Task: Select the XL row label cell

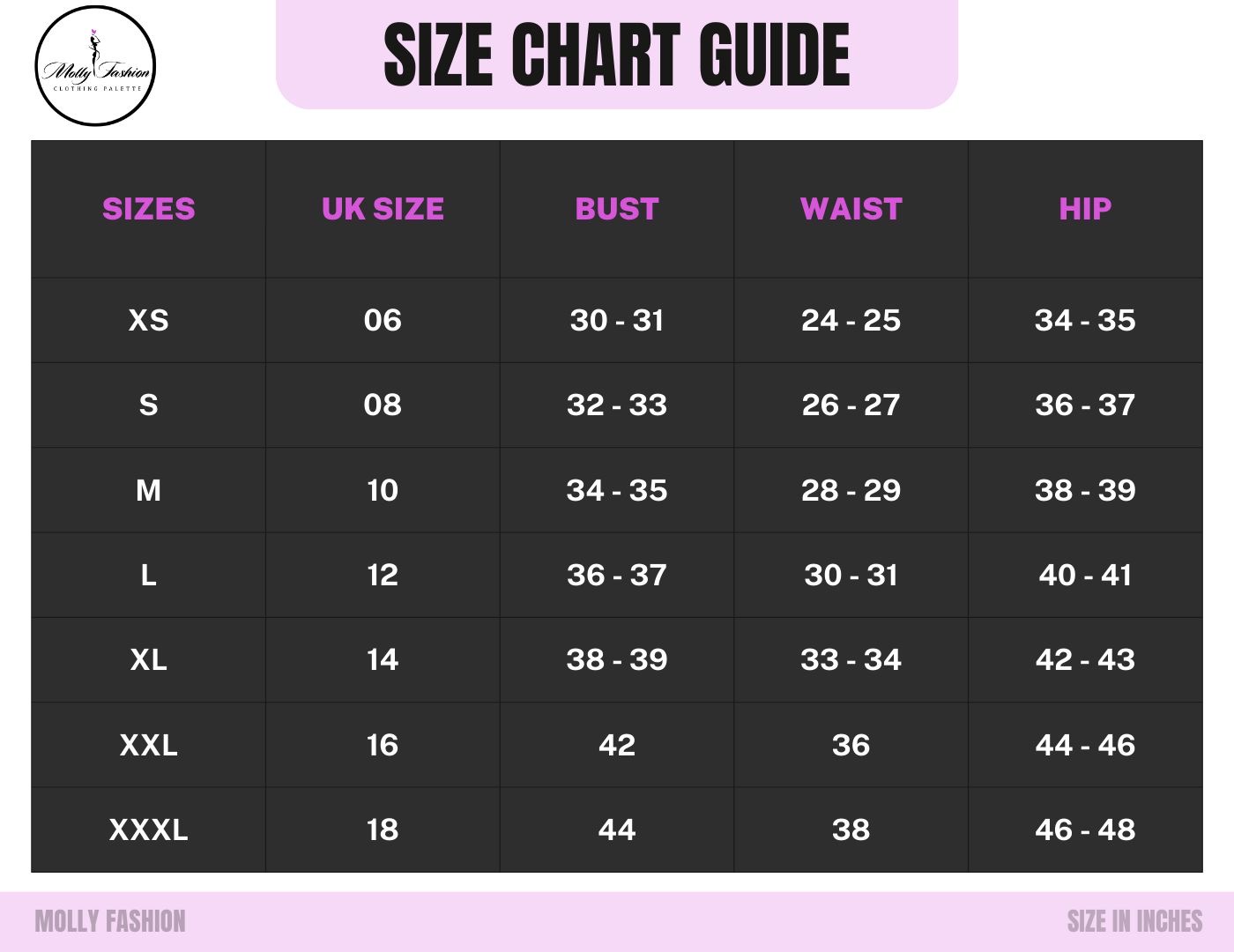Action: click(148, 659)
